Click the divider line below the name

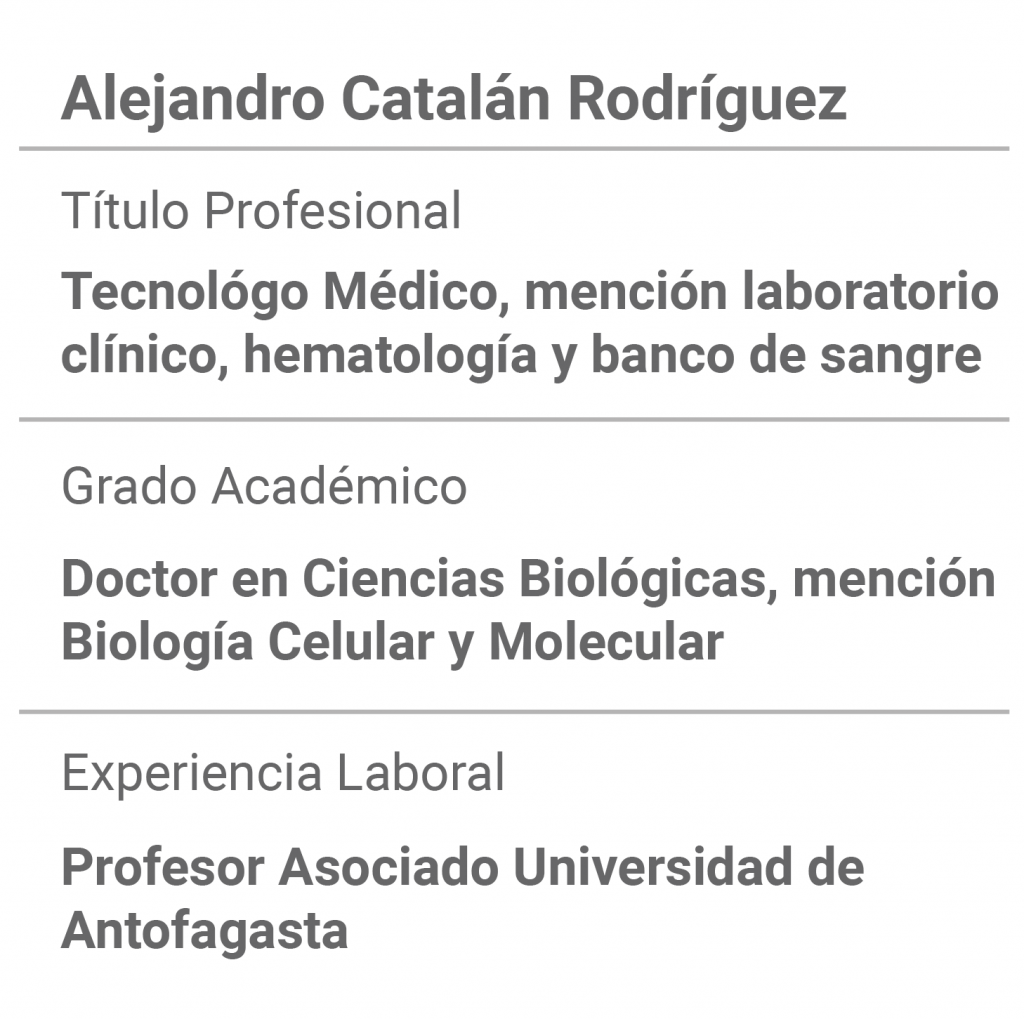[x=514, y=149]
